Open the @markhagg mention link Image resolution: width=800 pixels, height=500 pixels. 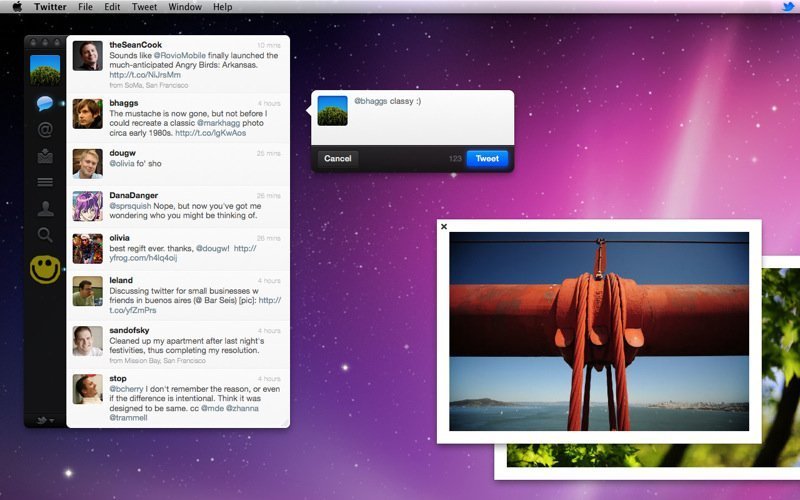pos(218,123)
